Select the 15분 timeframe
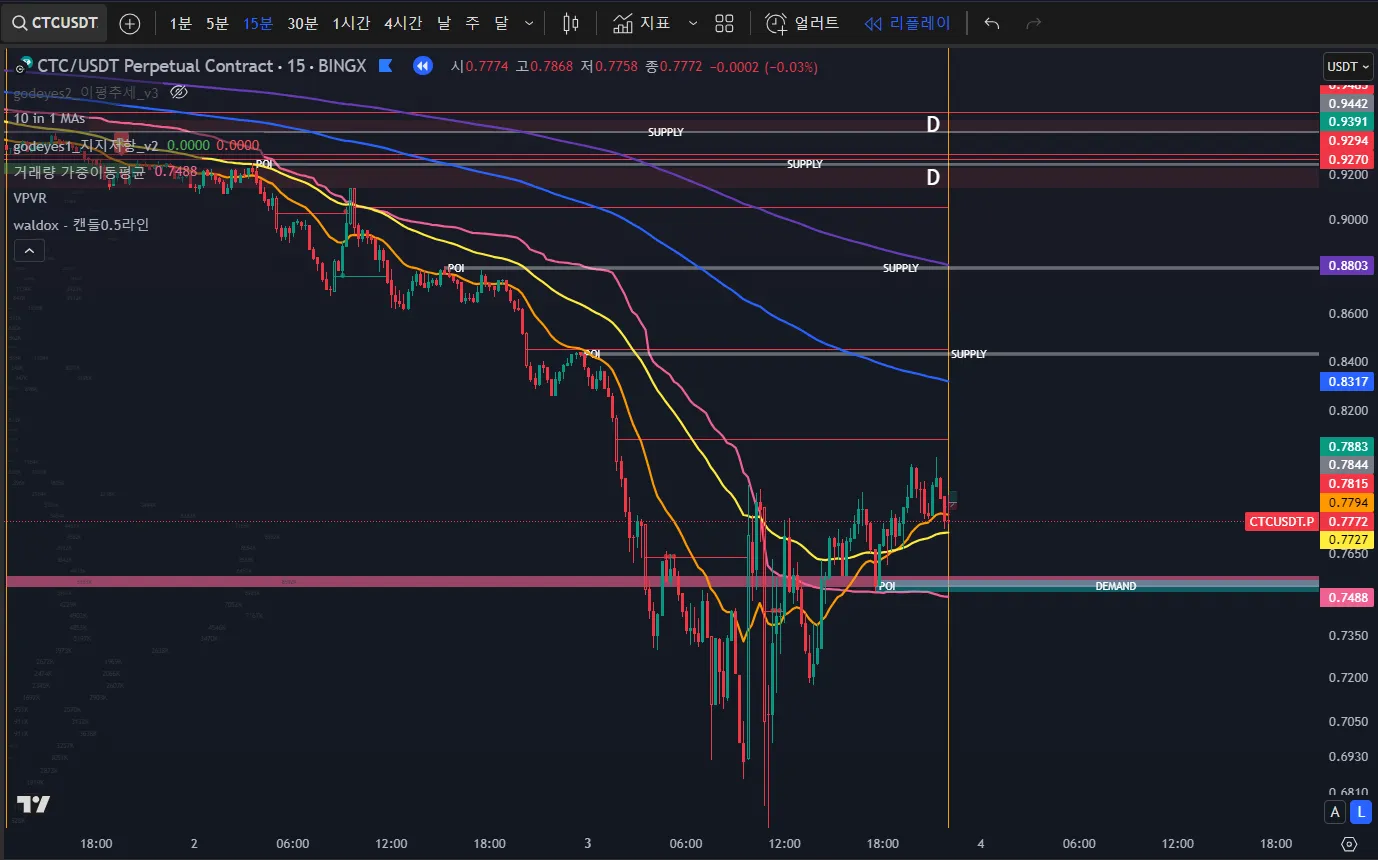 pyautogui.click(x=257, y=23)
